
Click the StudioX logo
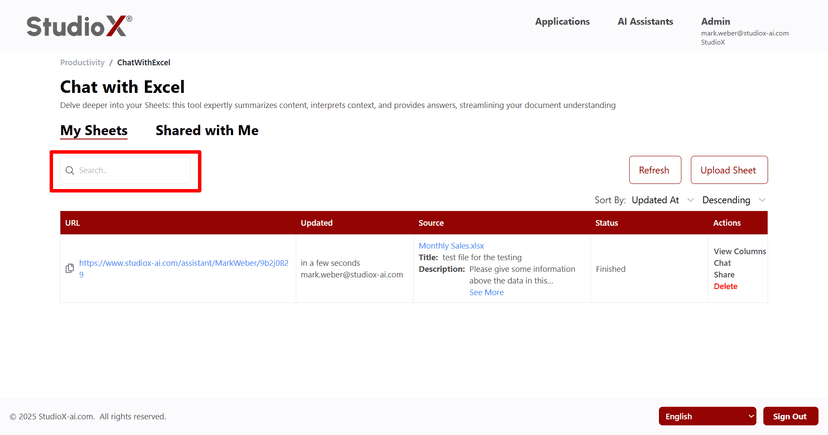pos(79,26)
